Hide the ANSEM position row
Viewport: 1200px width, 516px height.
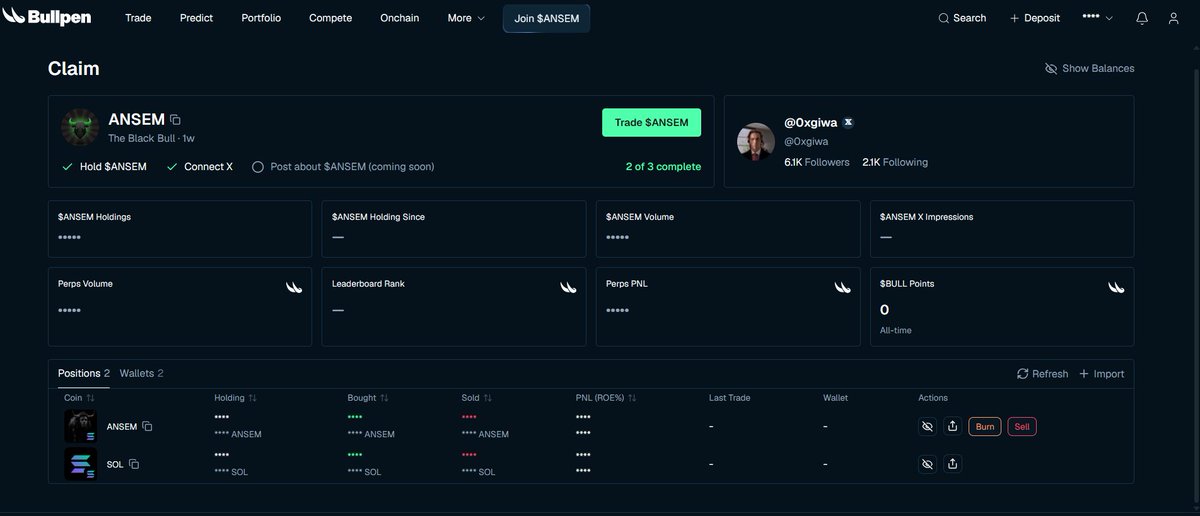(927, 426)
